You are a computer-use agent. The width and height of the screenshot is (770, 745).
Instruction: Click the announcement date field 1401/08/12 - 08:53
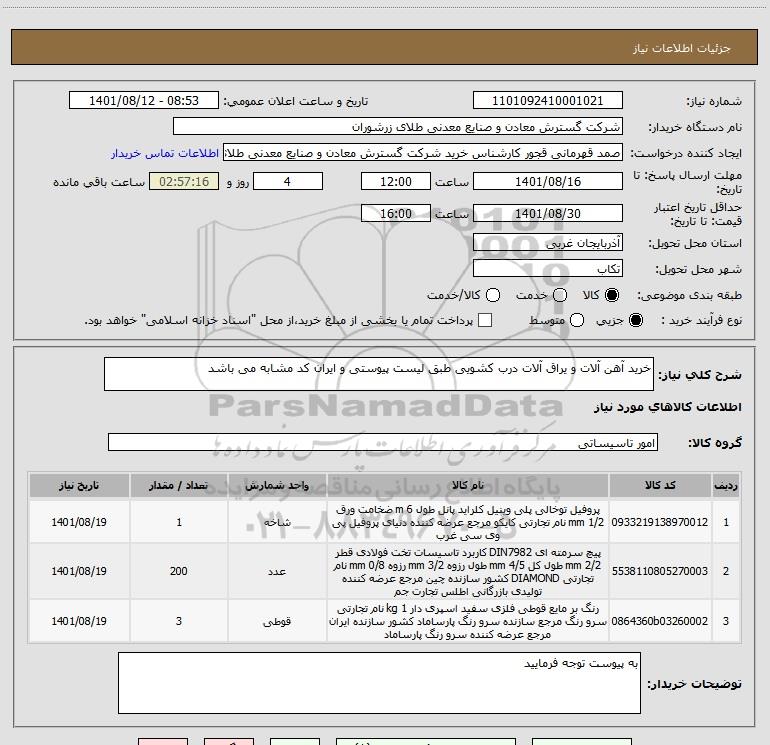pyautogui.click(x=144, y=101)
